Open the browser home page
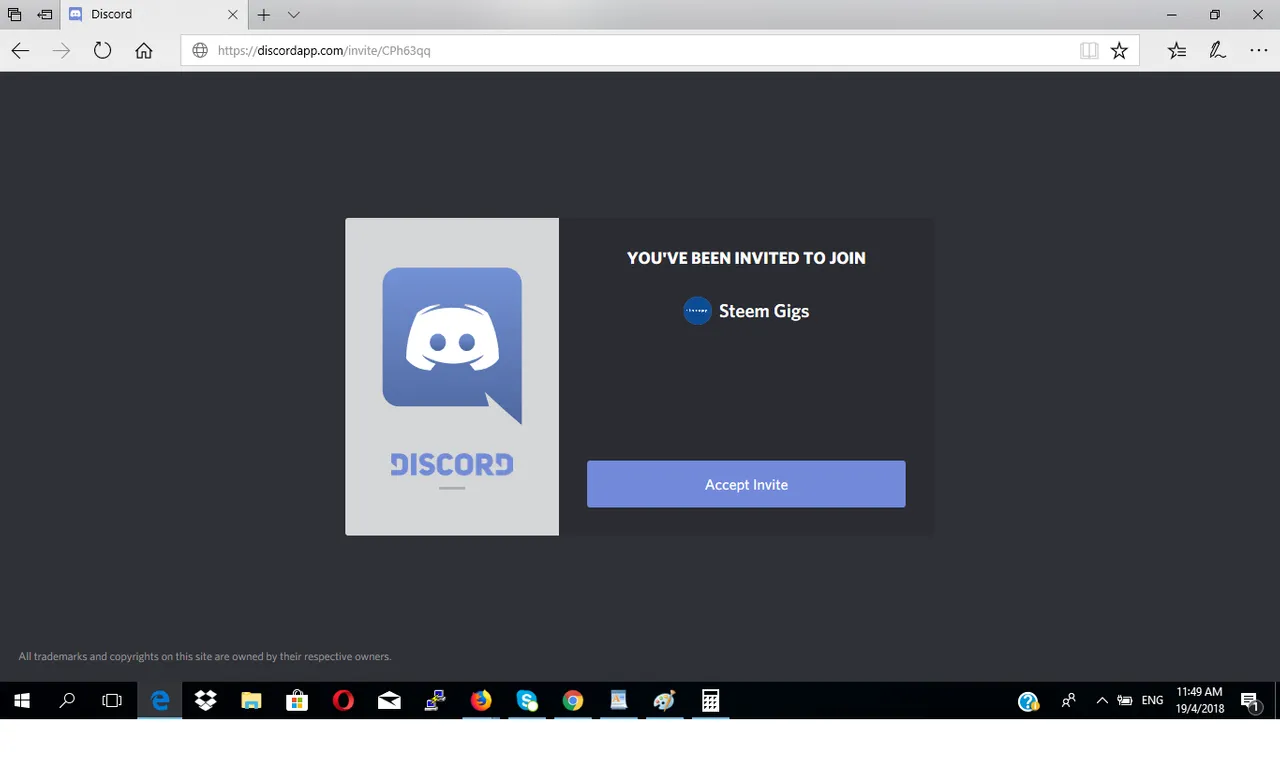The image size is (1280, 757). tap(144, 51)
